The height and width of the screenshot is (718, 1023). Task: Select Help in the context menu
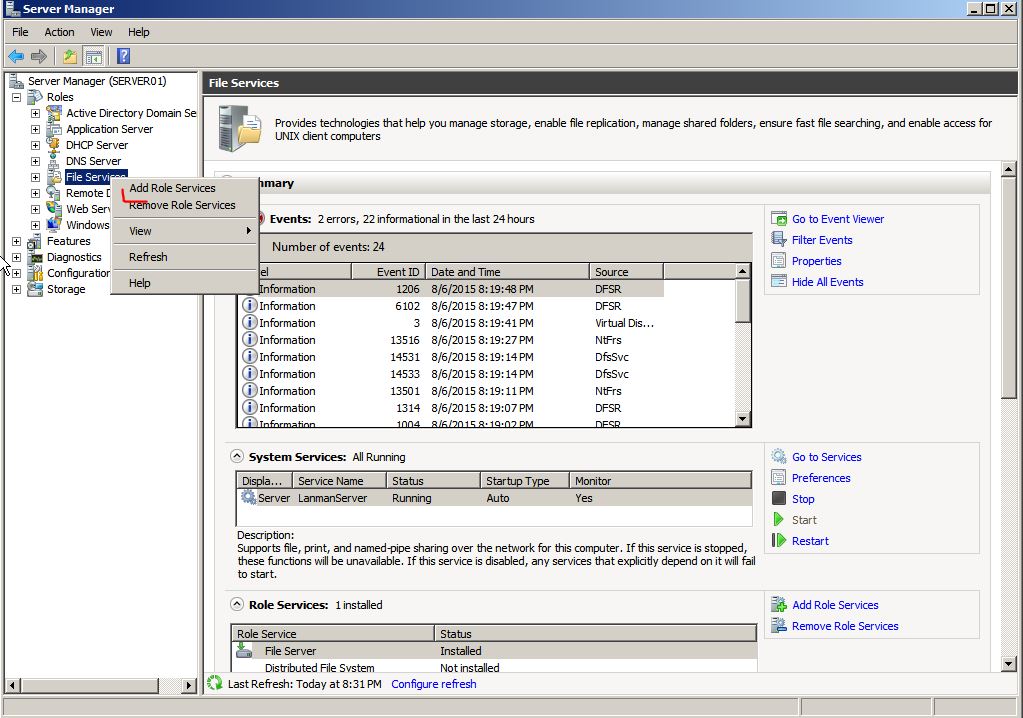(185, 283)
